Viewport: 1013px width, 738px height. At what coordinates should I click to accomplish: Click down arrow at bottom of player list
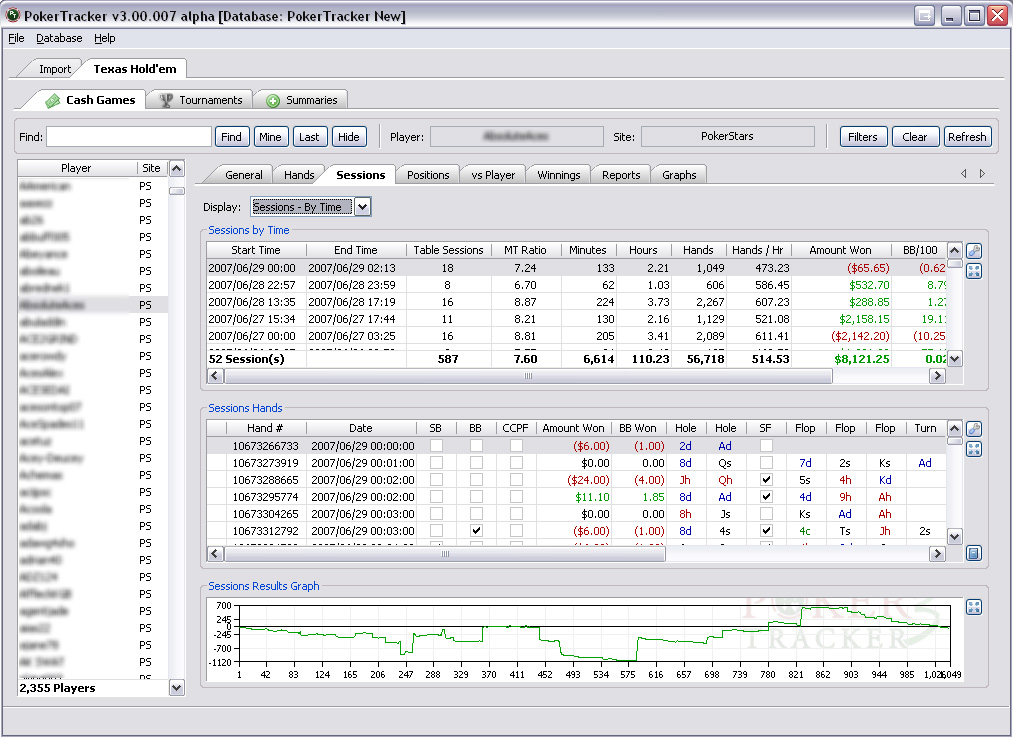pyautogui.click(x=176, y=688)
